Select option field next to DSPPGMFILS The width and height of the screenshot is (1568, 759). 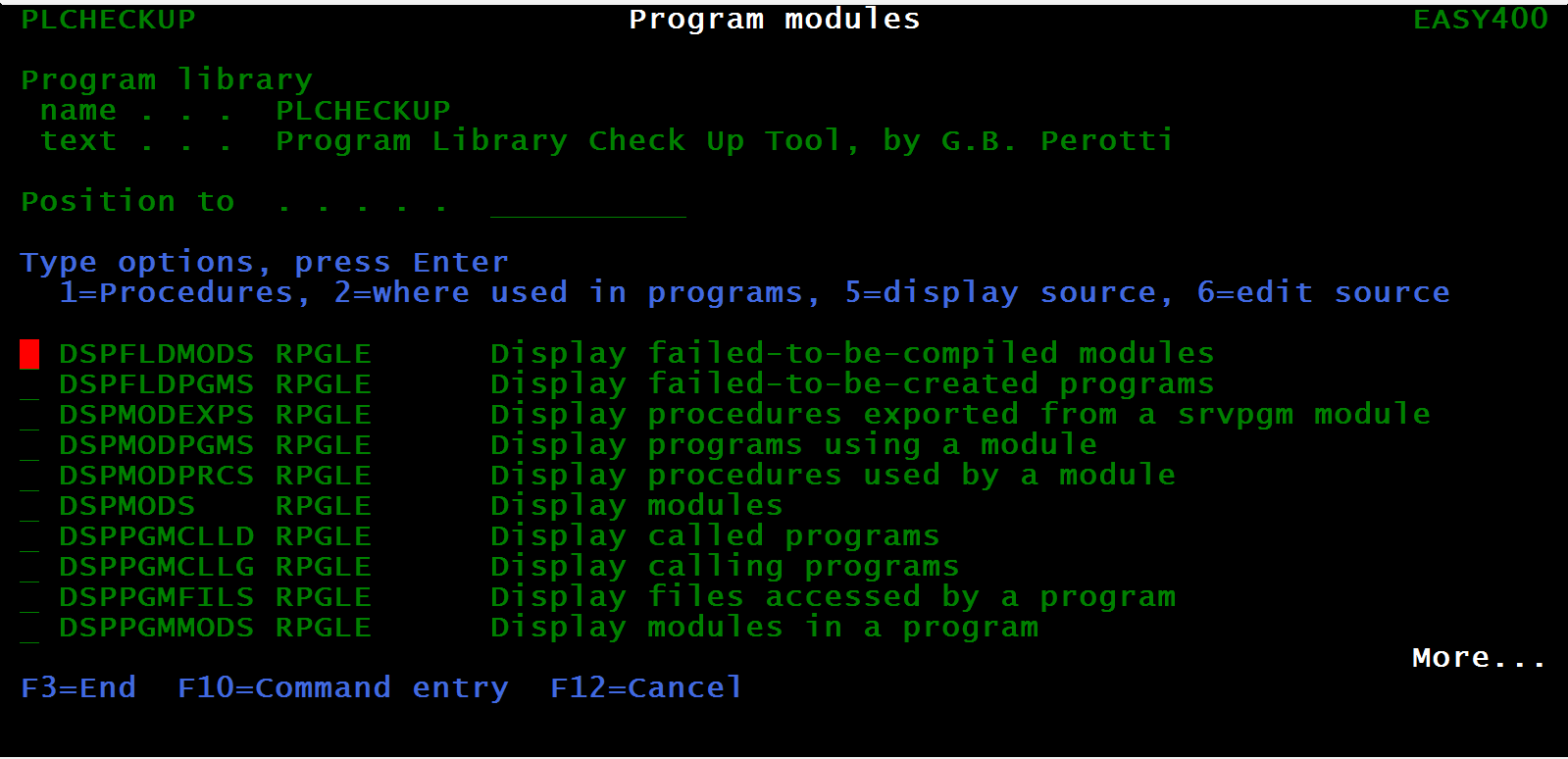29,597
